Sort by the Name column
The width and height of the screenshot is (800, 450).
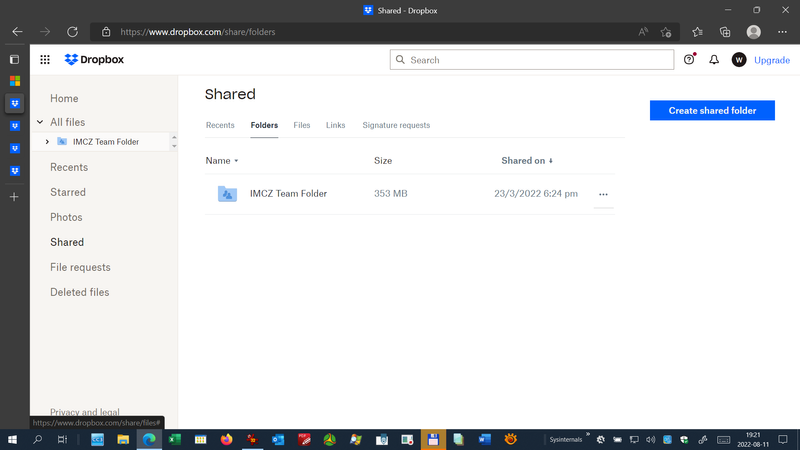pyautogui.click(x=221, y=161)
